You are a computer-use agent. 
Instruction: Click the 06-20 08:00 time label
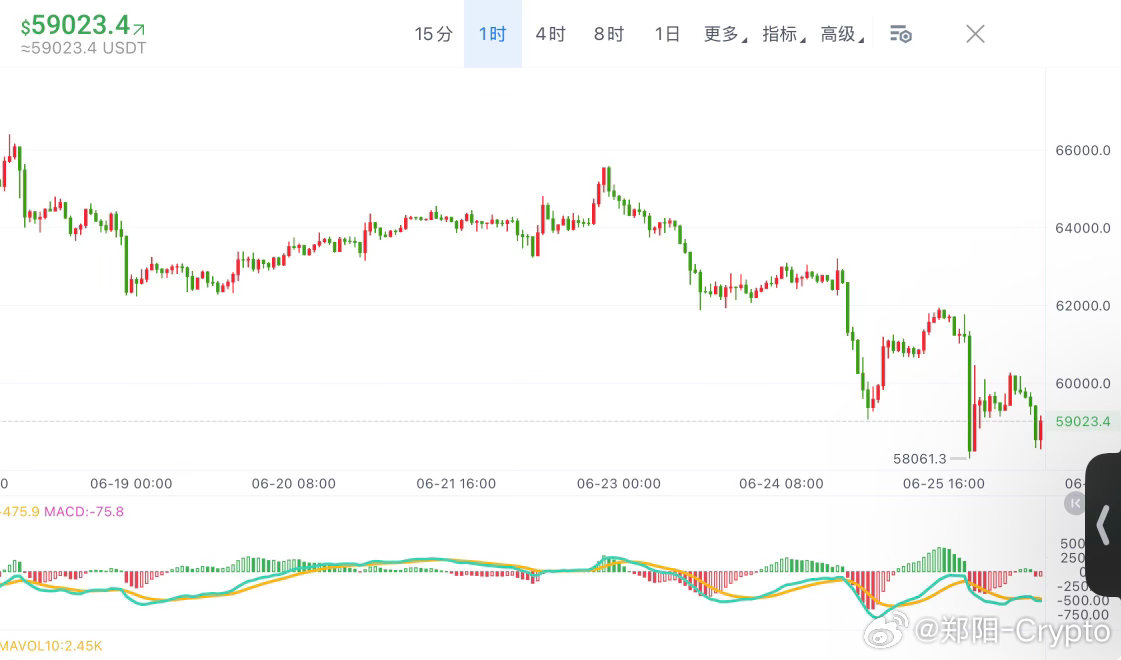[293, 483]
